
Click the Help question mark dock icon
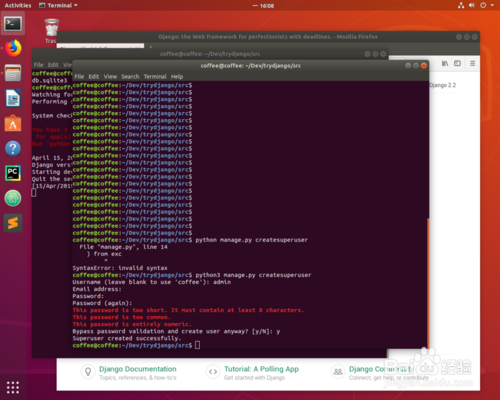[13, 148]
